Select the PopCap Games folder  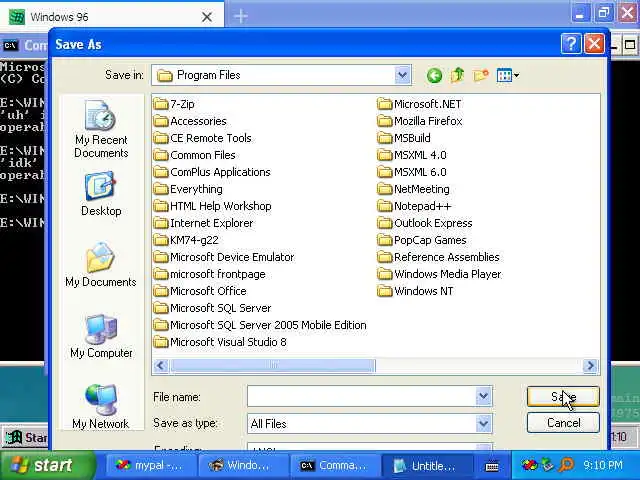pos(422,240)
